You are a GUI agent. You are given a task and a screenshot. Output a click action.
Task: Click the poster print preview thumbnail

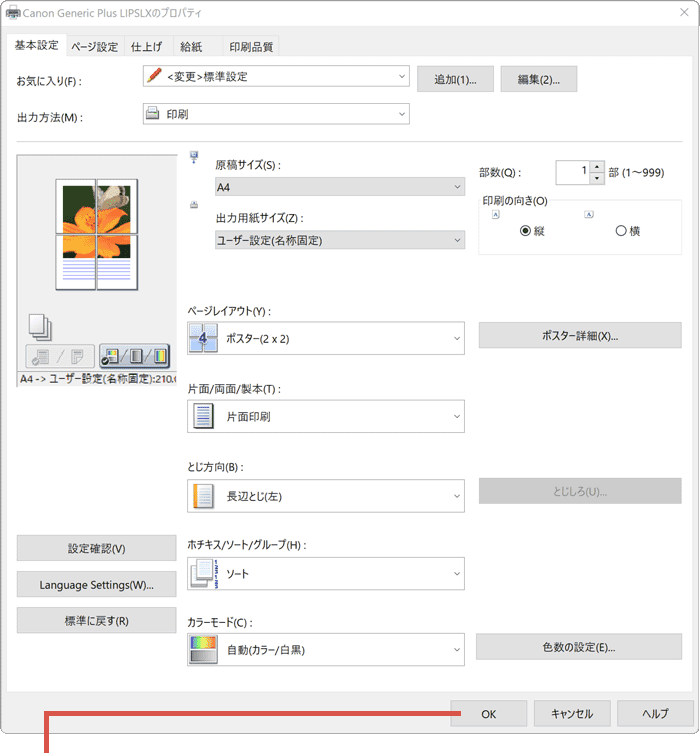[x=97, y=234]
